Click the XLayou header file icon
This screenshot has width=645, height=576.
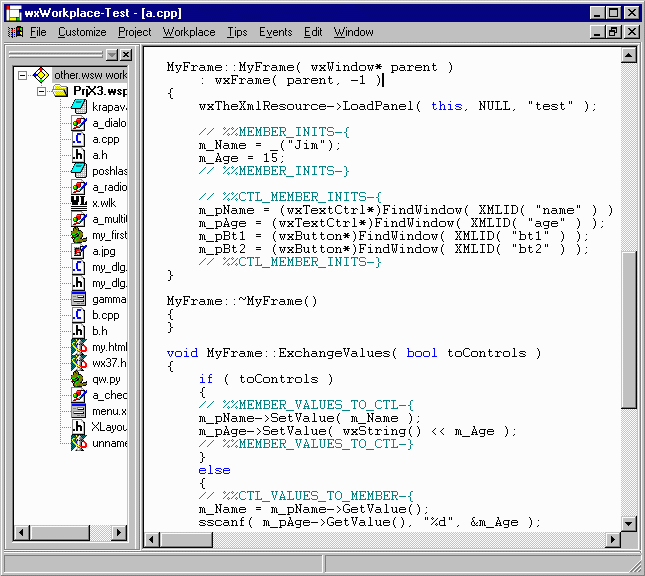(x=79, y=427)
